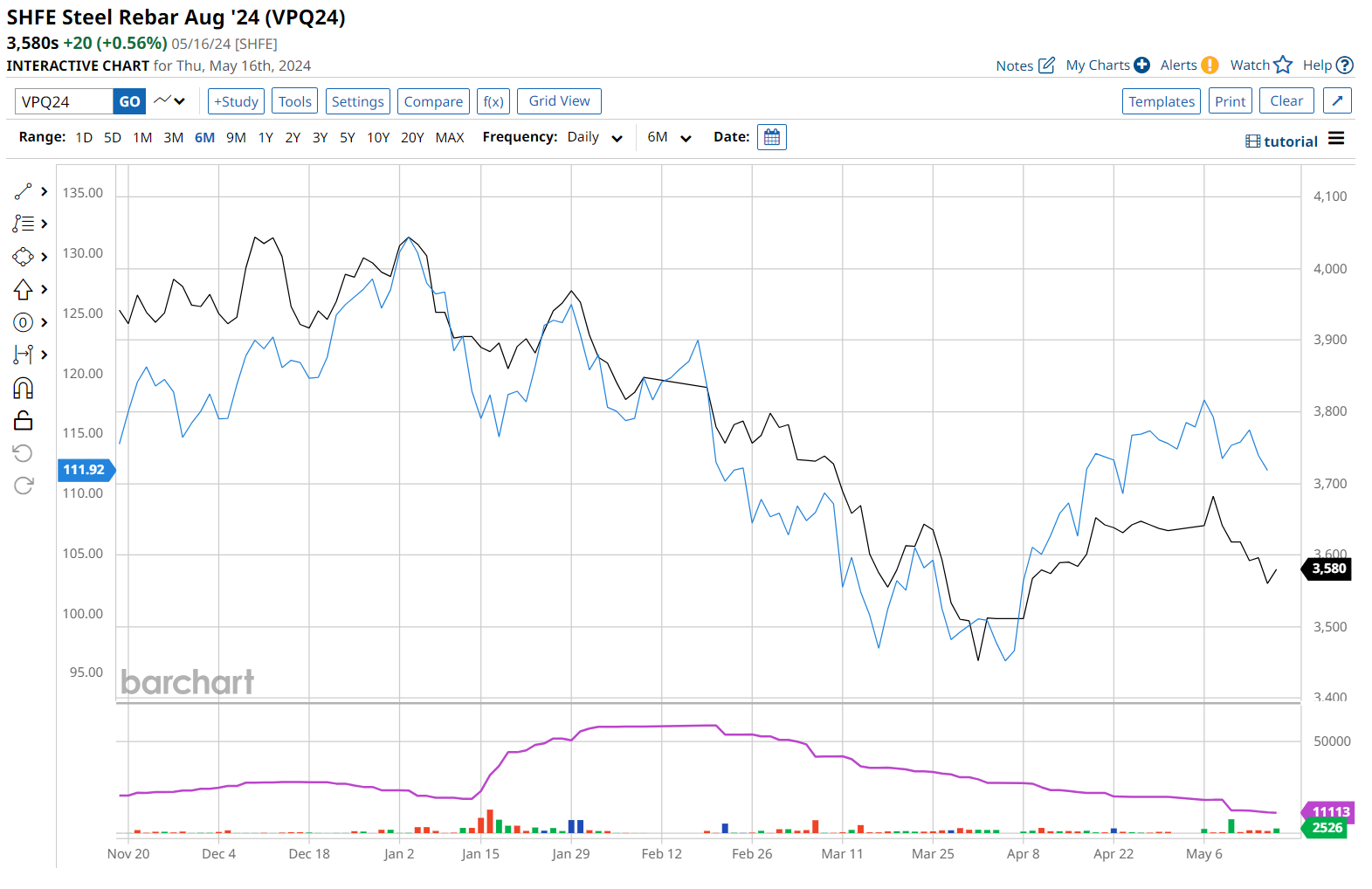
Task: Open chart type line dropdown
Action: (170, 101)
